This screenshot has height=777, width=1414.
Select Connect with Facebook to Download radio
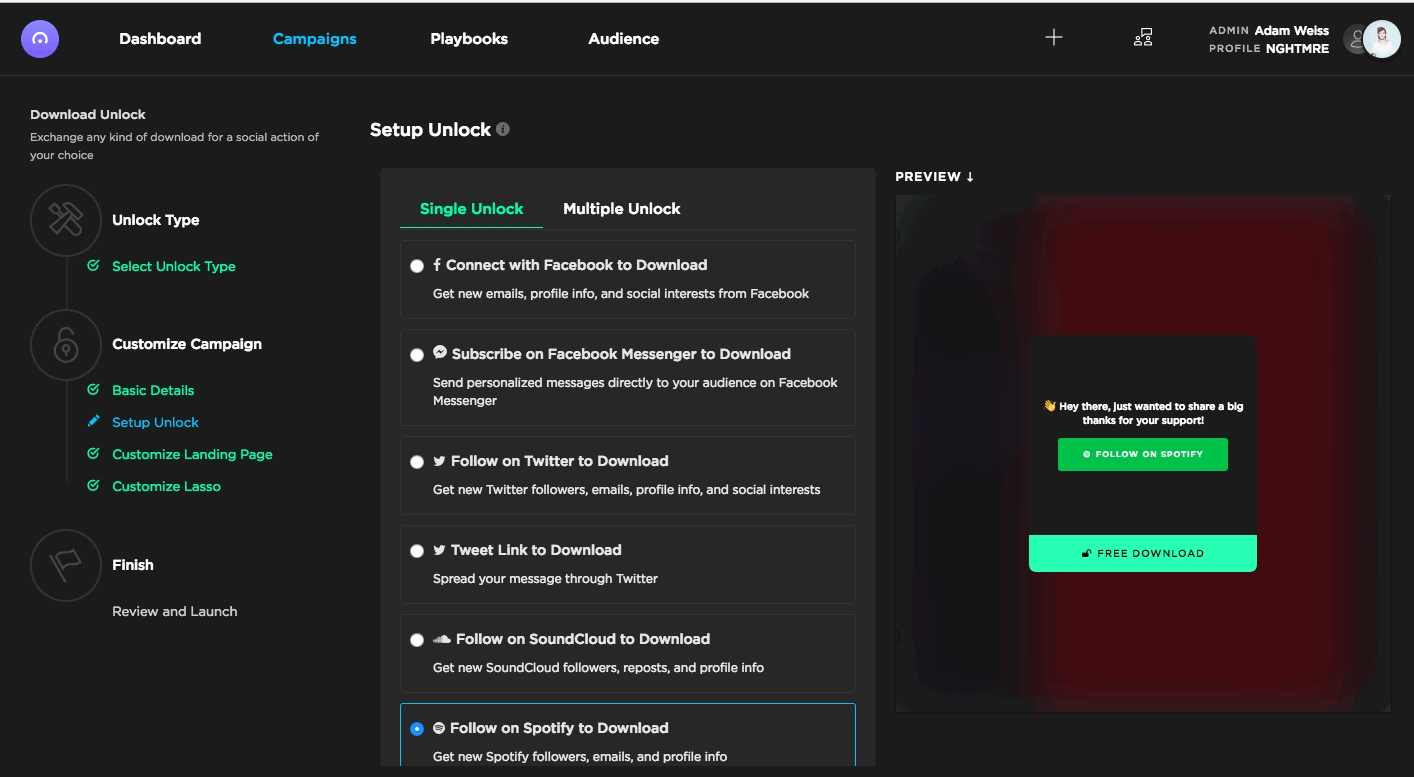pyautogui.click(x=417, y=266)
